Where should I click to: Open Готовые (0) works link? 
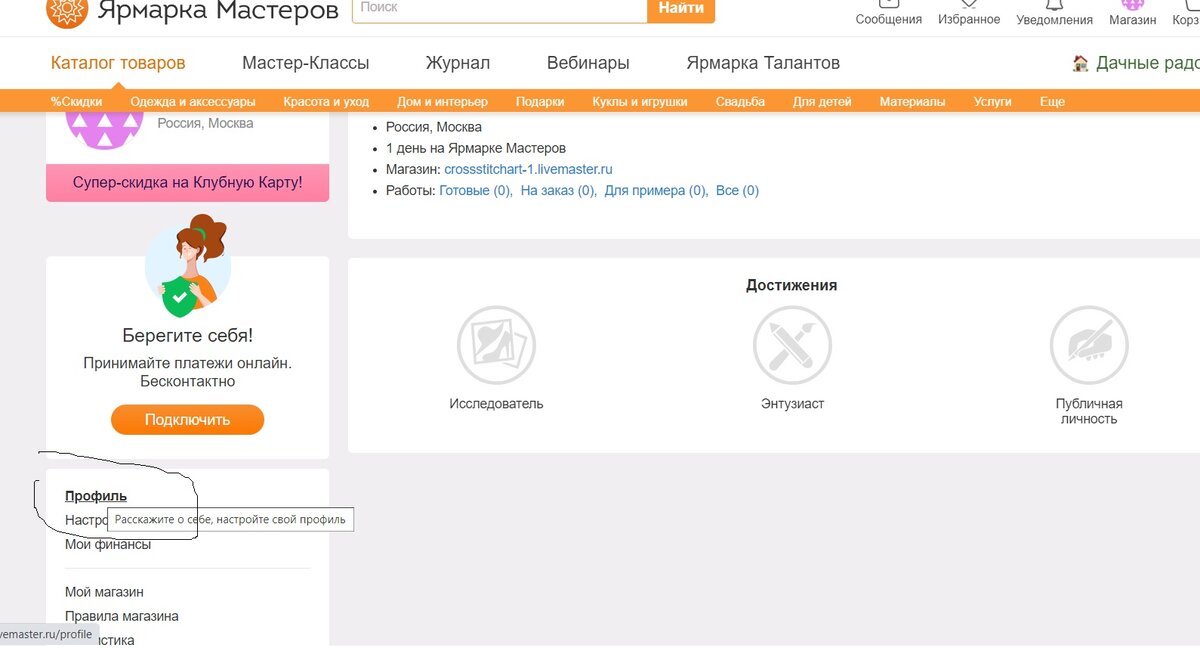(476, 190)
